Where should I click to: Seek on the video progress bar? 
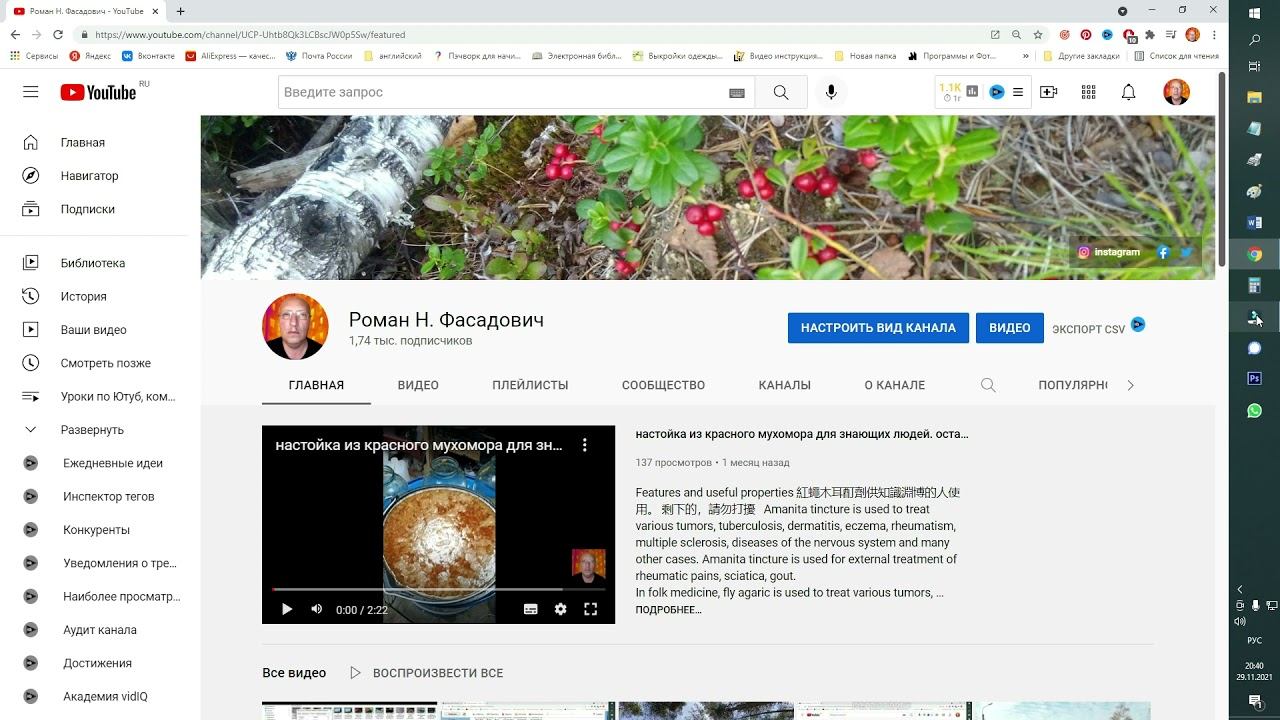pos(438,590)
